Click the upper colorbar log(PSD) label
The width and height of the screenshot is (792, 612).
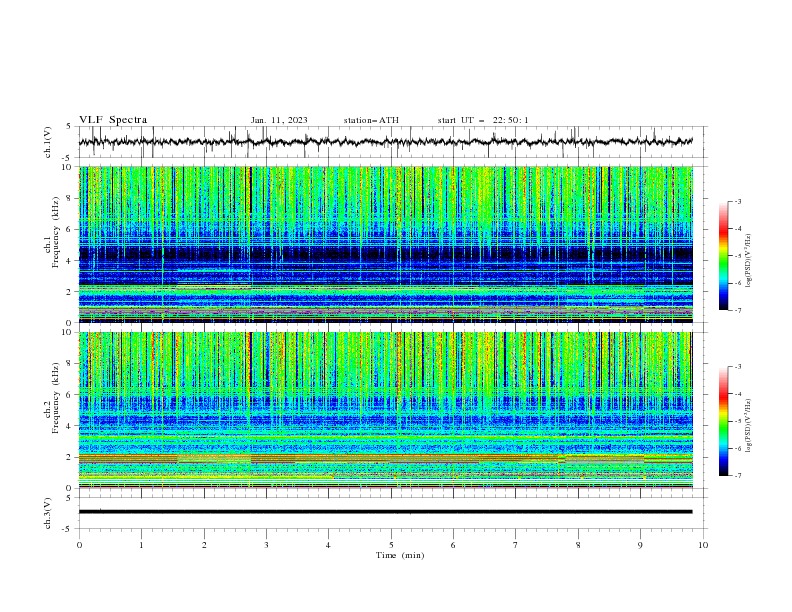[749, 261]
